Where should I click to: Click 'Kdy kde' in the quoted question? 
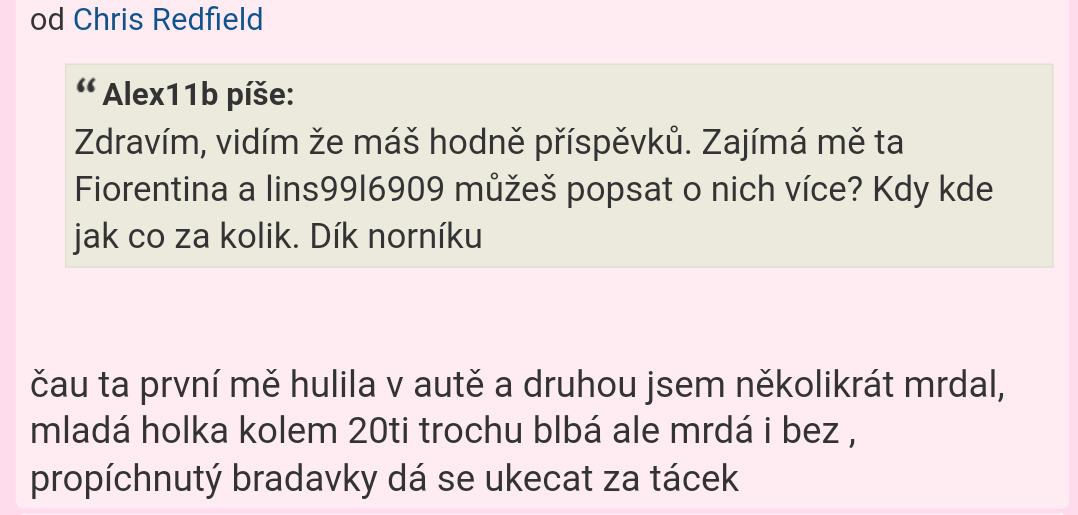tap(933, 190)
